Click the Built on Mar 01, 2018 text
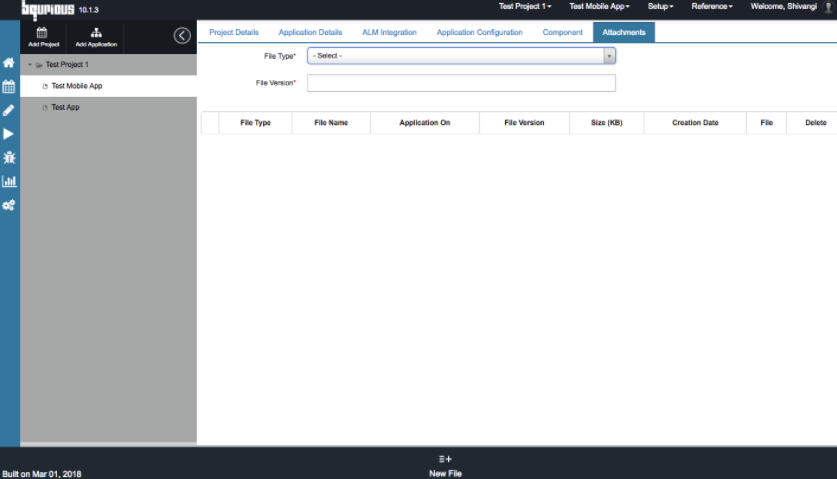This screenshot has height=479, width=837. pos(42,474)
